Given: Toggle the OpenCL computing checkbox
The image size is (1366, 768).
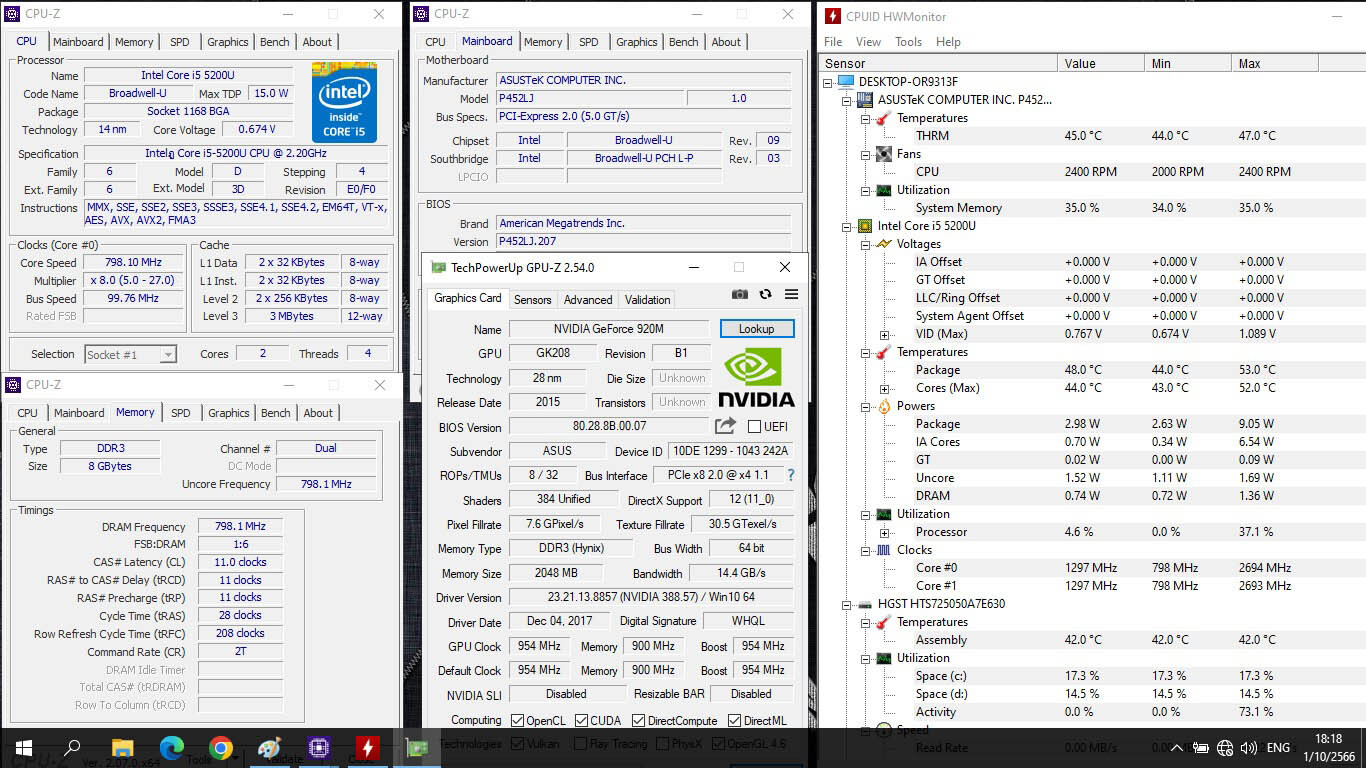Looking at the screenshot, I should point(517,720).
